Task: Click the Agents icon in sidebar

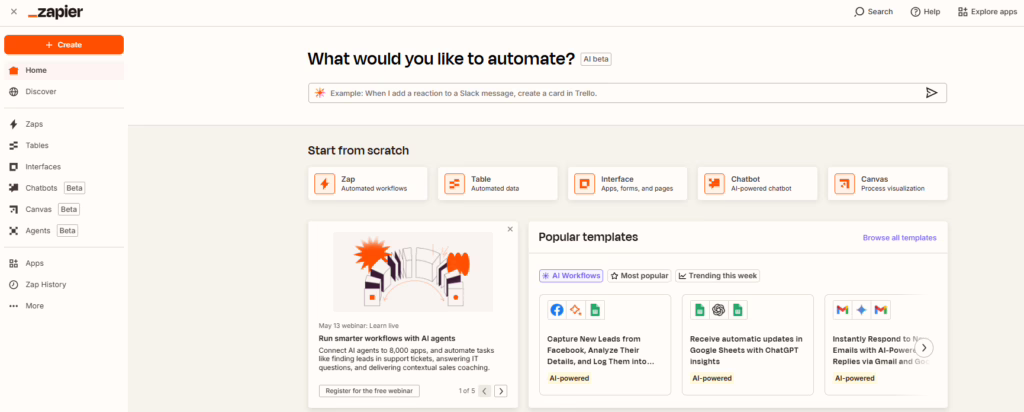Action: point(14,231)
